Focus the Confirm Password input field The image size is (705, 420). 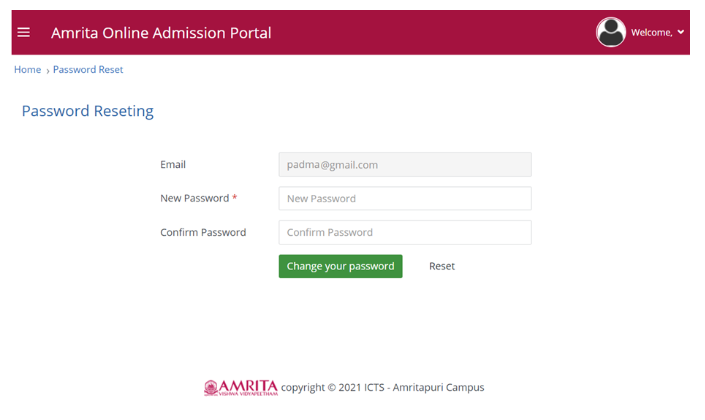pos(404,233)
